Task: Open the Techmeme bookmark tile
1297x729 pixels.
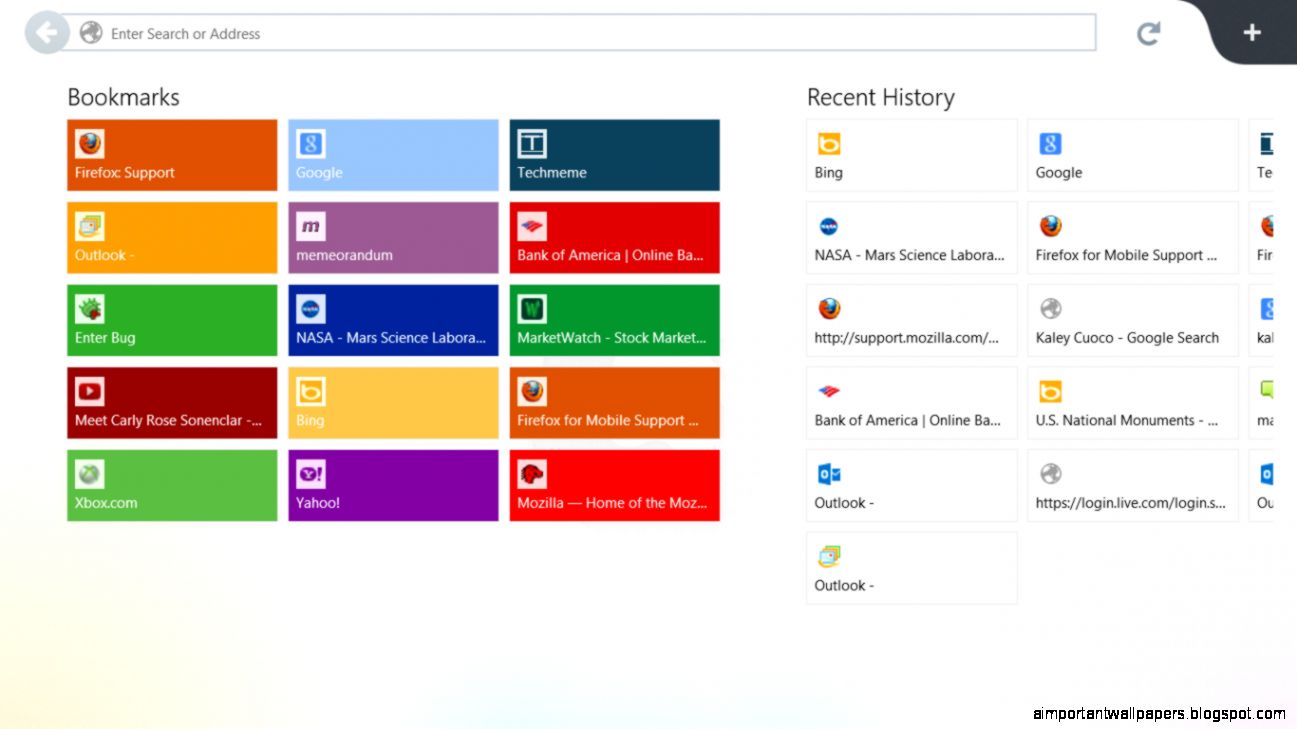Action: [x=614, y=155]
